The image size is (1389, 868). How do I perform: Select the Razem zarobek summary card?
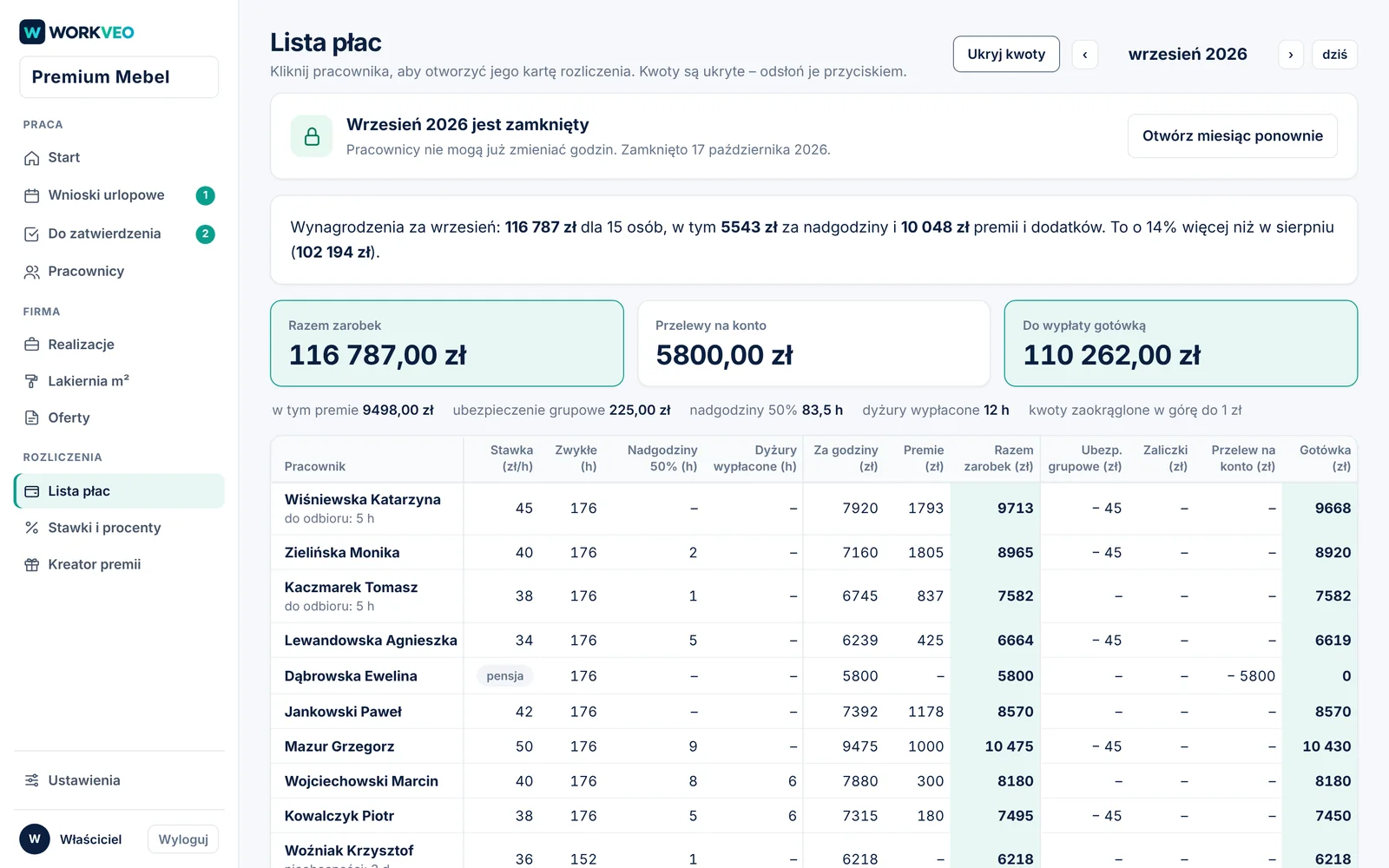tap(447, 344)
